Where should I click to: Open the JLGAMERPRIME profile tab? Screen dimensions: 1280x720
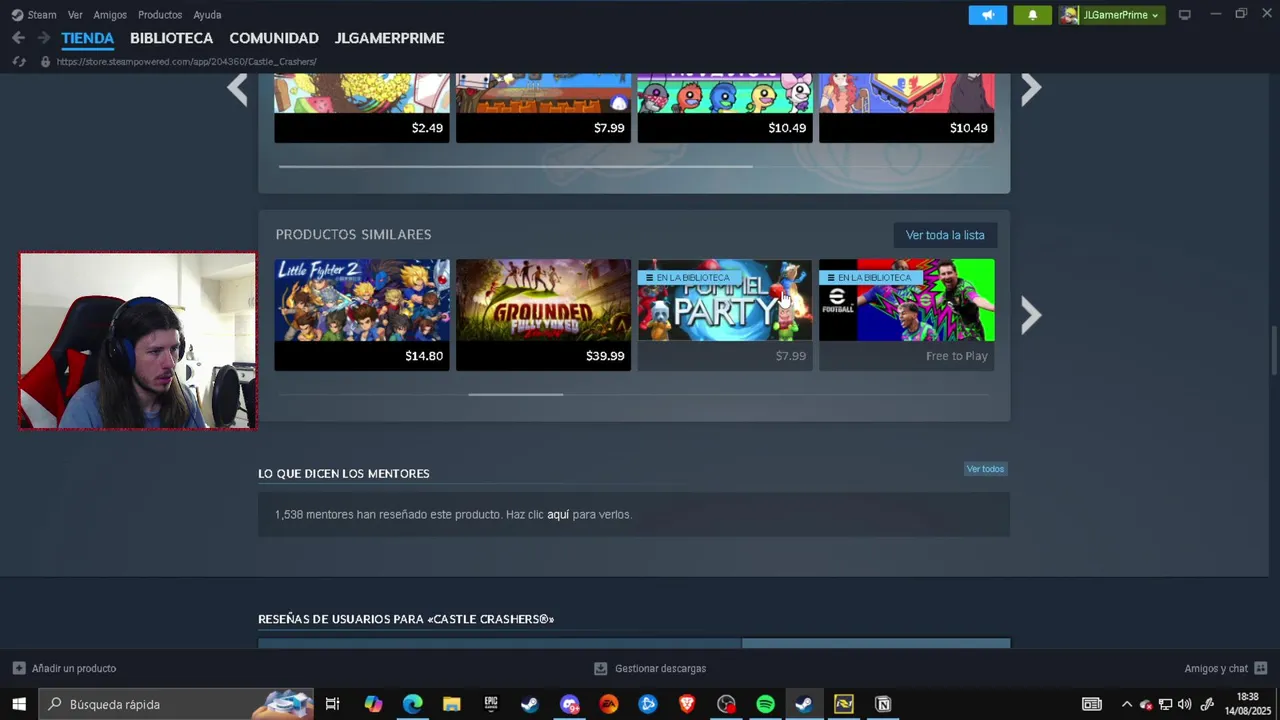(389, 38)
